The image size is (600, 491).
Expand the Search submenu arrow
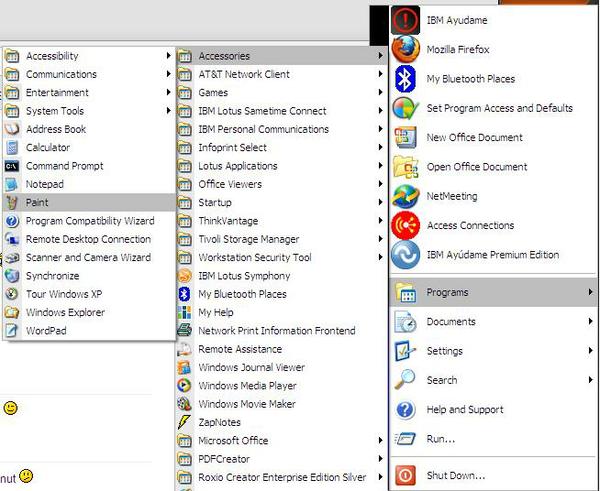click(x=590, y=380)
